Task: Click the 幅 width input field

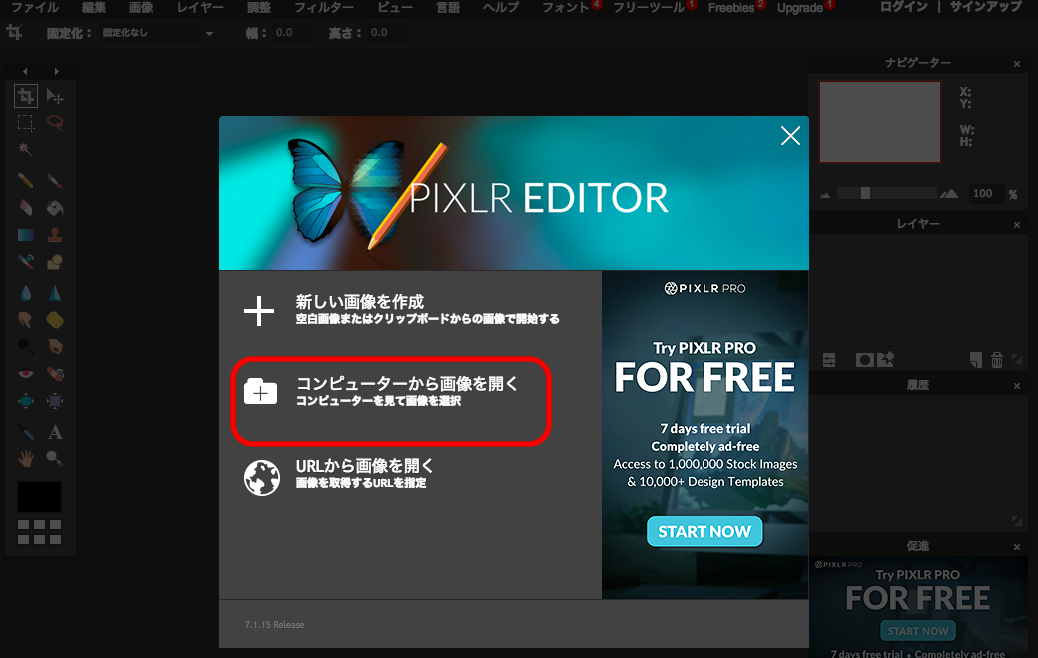Action: [289, 33]
